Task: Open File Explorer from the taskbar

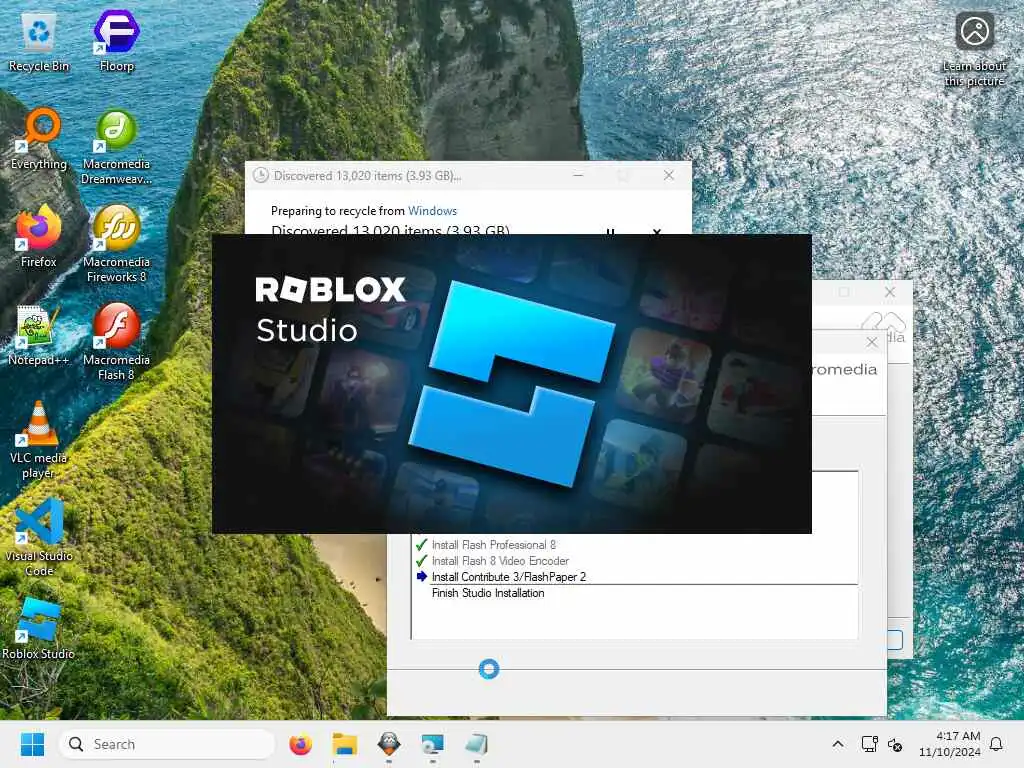Action: (x=345, y=744)
